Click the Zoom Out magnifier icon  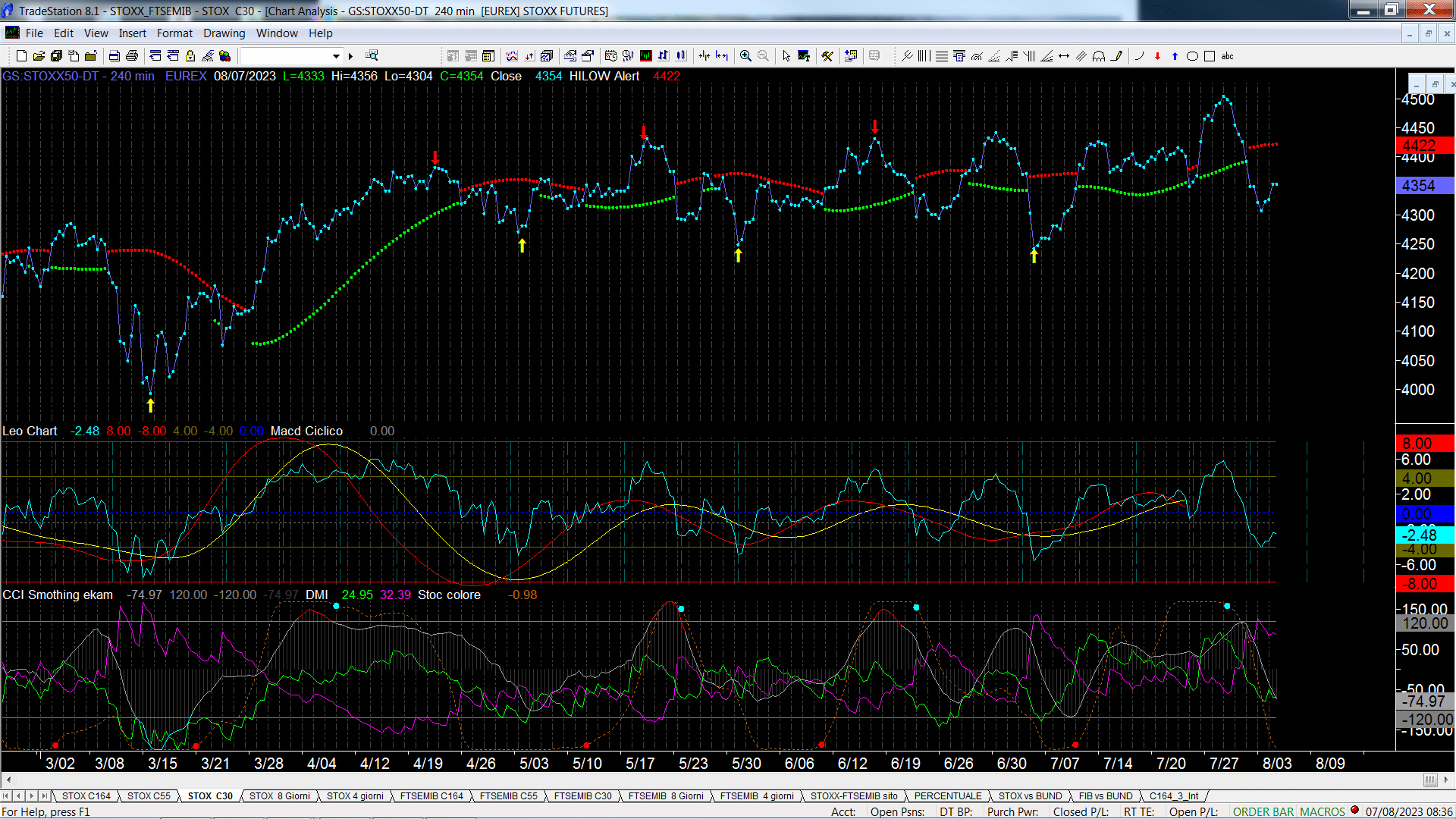(763, 56)
